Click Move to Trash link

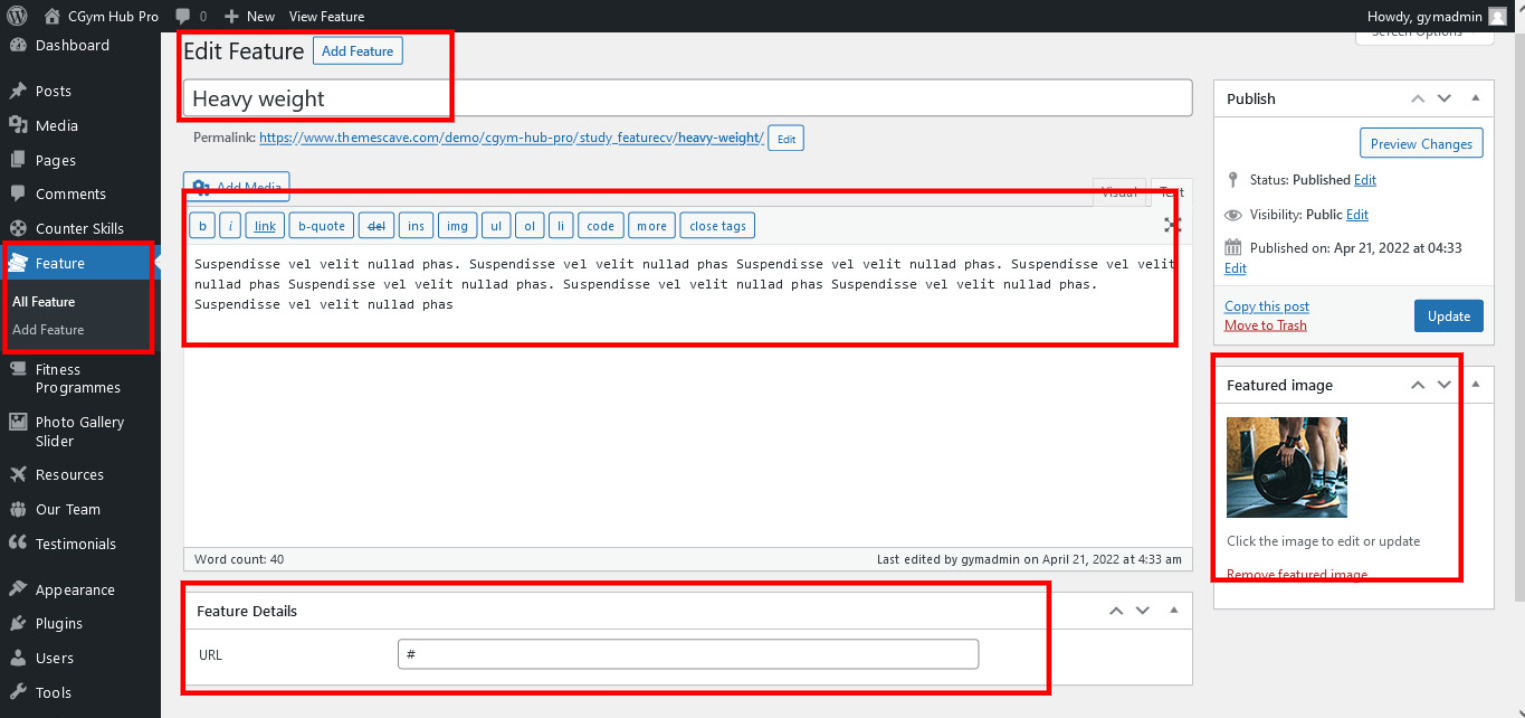click(1265, 325)
